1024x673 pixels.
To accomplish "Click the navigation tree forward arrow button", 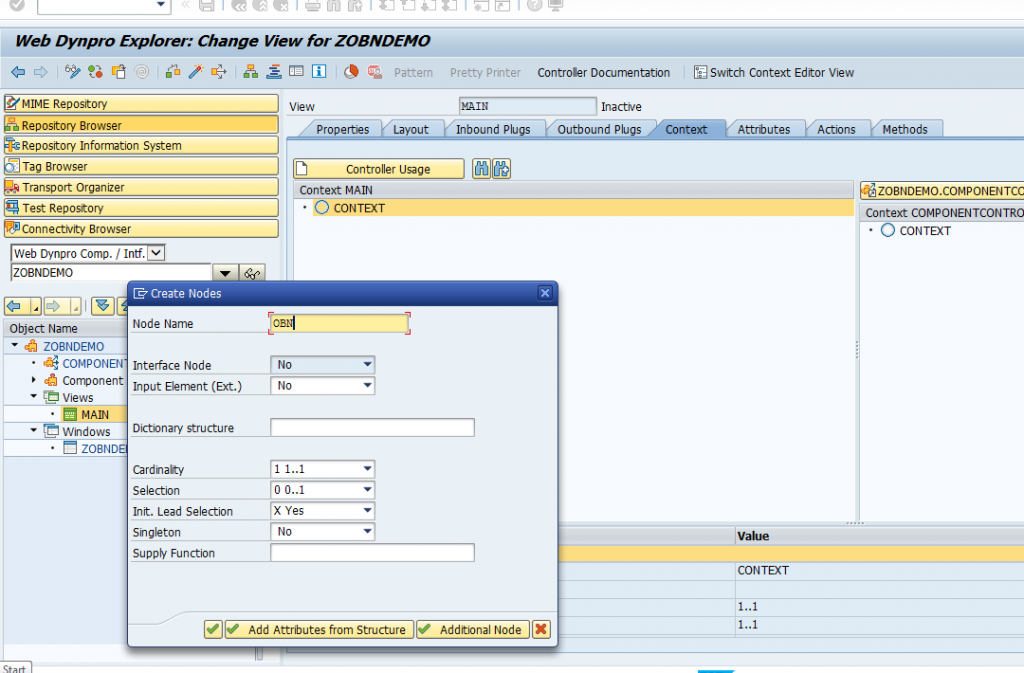I will 55,305.
